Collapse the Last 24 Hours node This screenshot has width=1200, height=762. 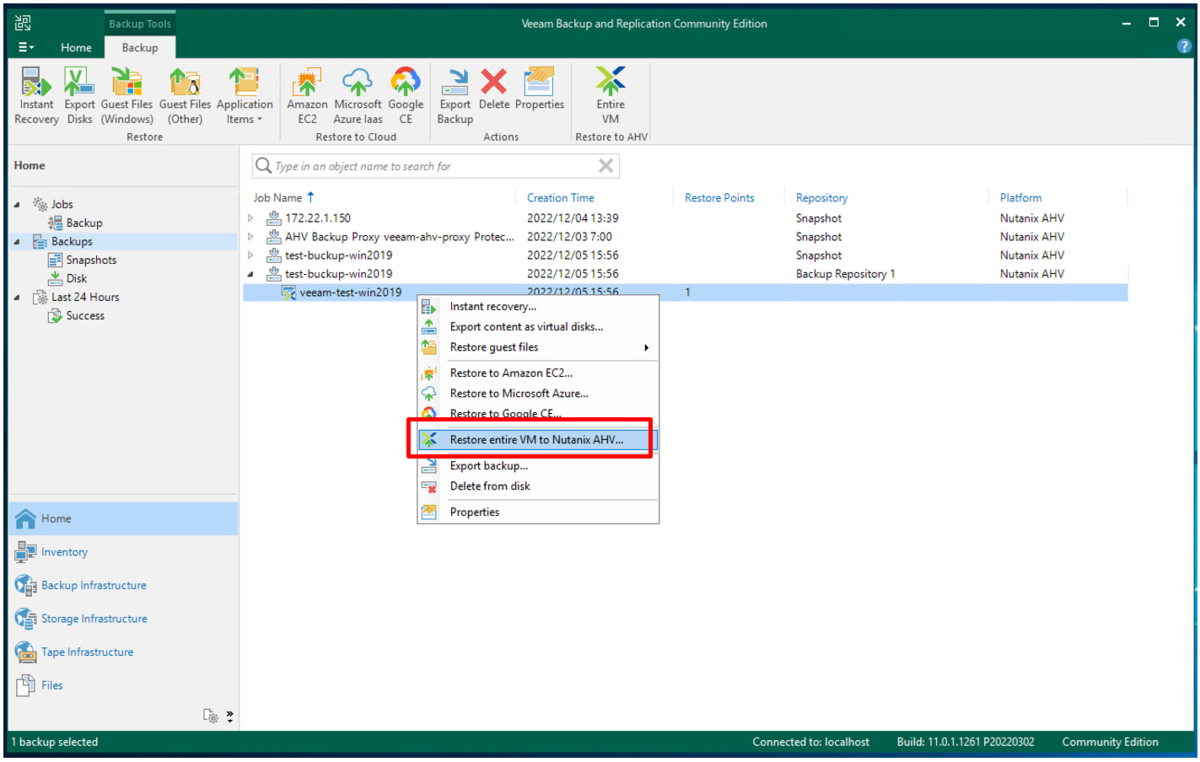(17, 297)
